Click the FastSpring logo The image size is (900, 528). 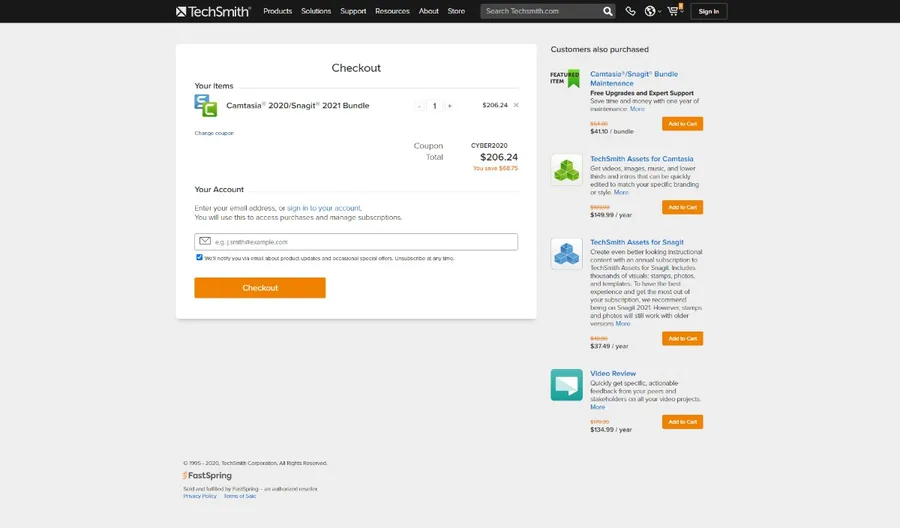click(x=207, y=475)
